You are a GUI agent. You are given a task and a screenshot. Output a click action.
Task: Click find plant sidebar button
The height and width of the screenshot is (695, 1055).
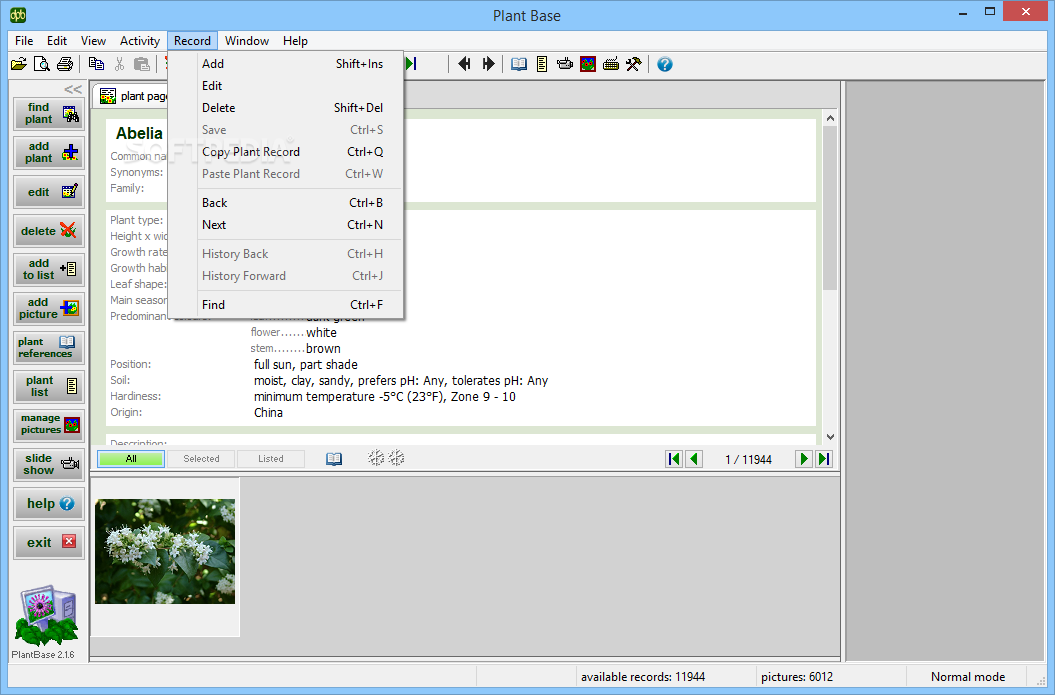(49, 114)
